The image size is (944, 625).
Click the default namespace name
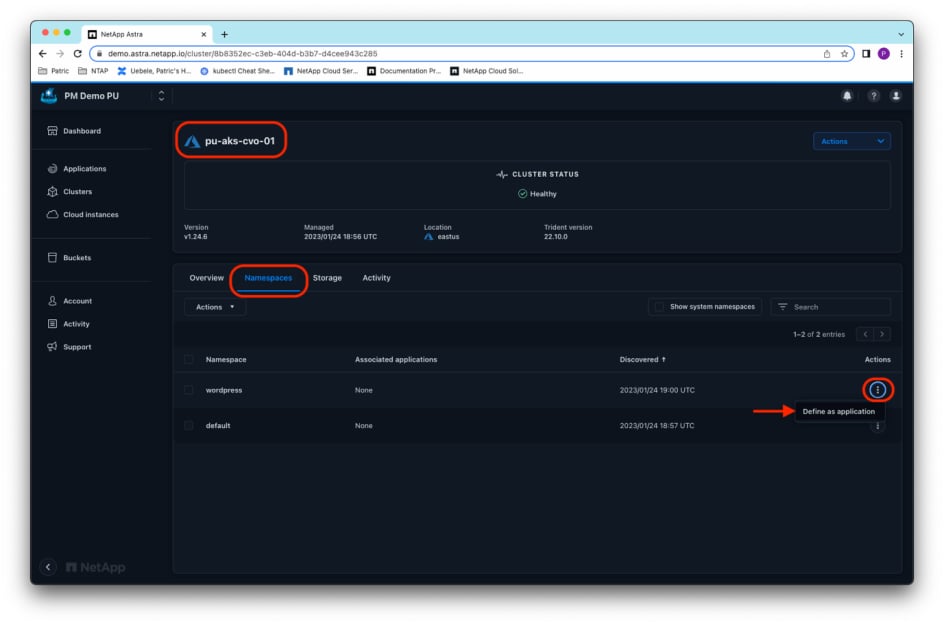(218, 426)
